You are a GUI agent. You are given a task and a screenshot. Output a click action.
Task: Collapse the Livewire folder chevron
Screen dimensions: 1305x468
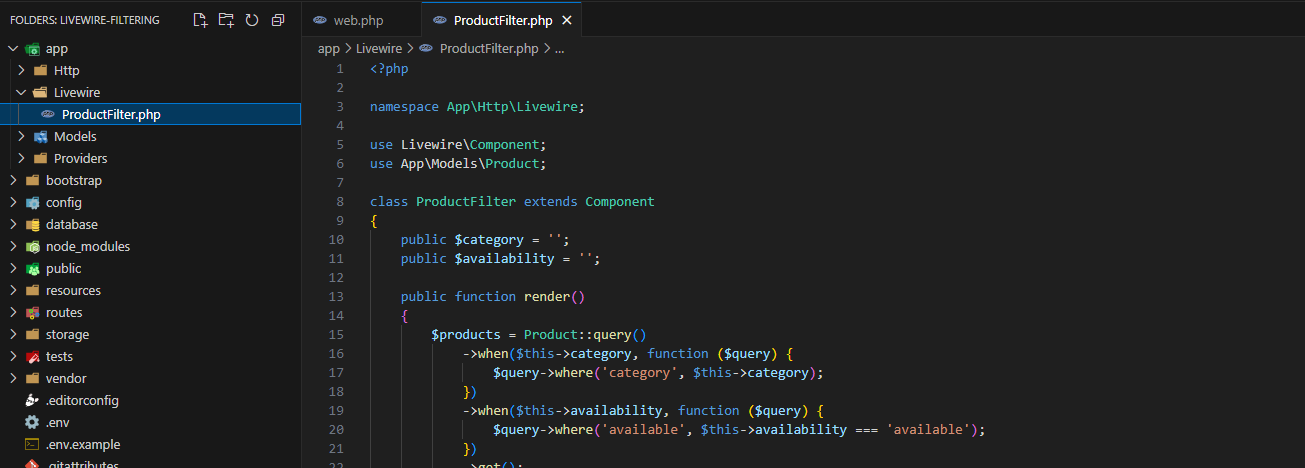[21, 92]
